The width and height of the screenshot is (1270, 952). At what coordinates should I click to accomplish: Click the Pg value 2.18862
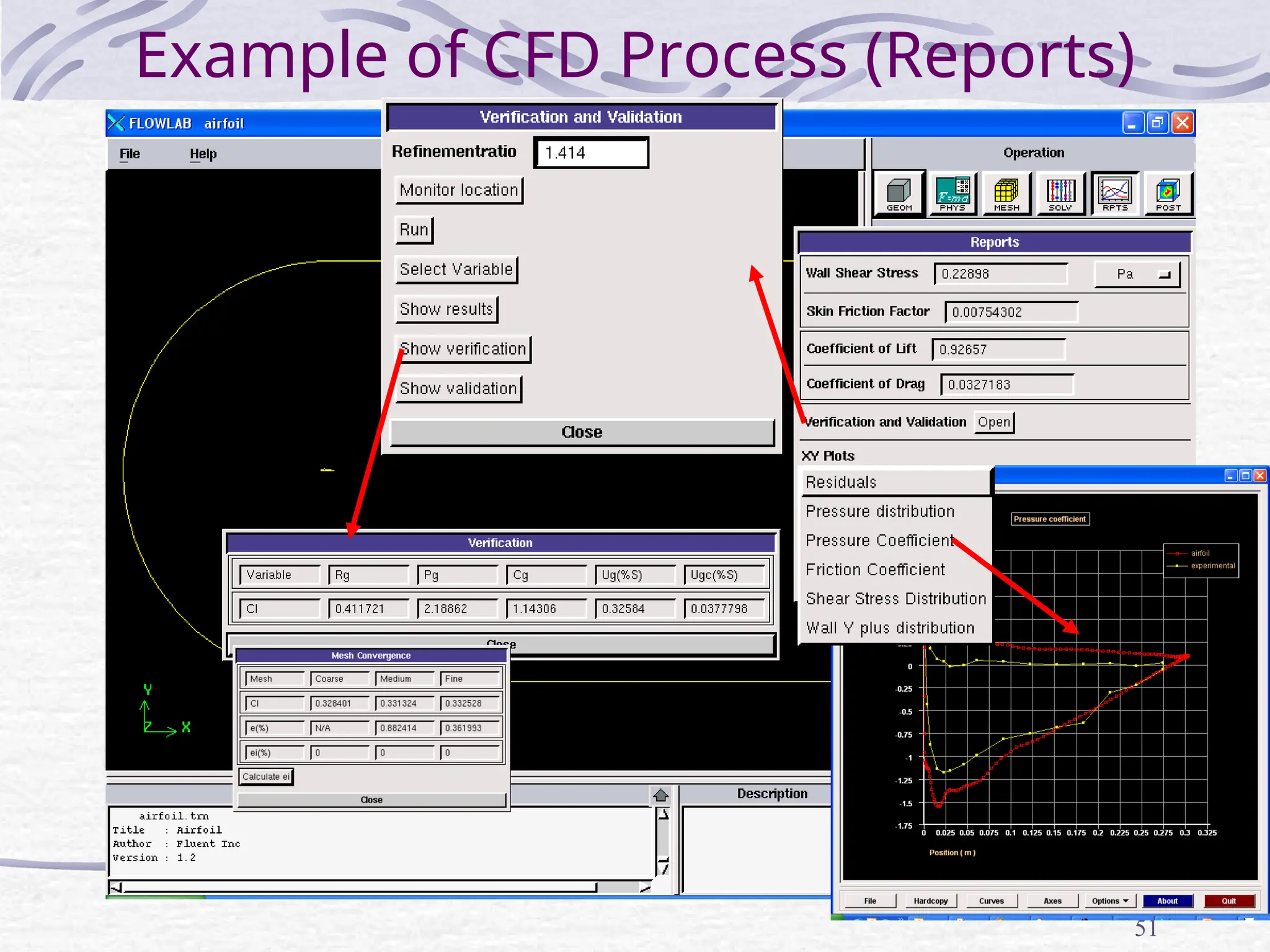point(458,609)
